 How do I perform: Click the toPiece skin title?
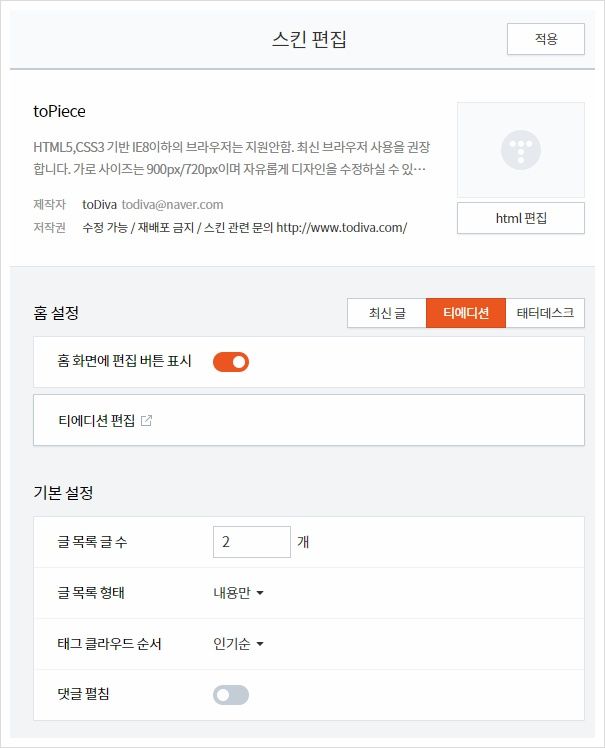[x=59, y=111]
